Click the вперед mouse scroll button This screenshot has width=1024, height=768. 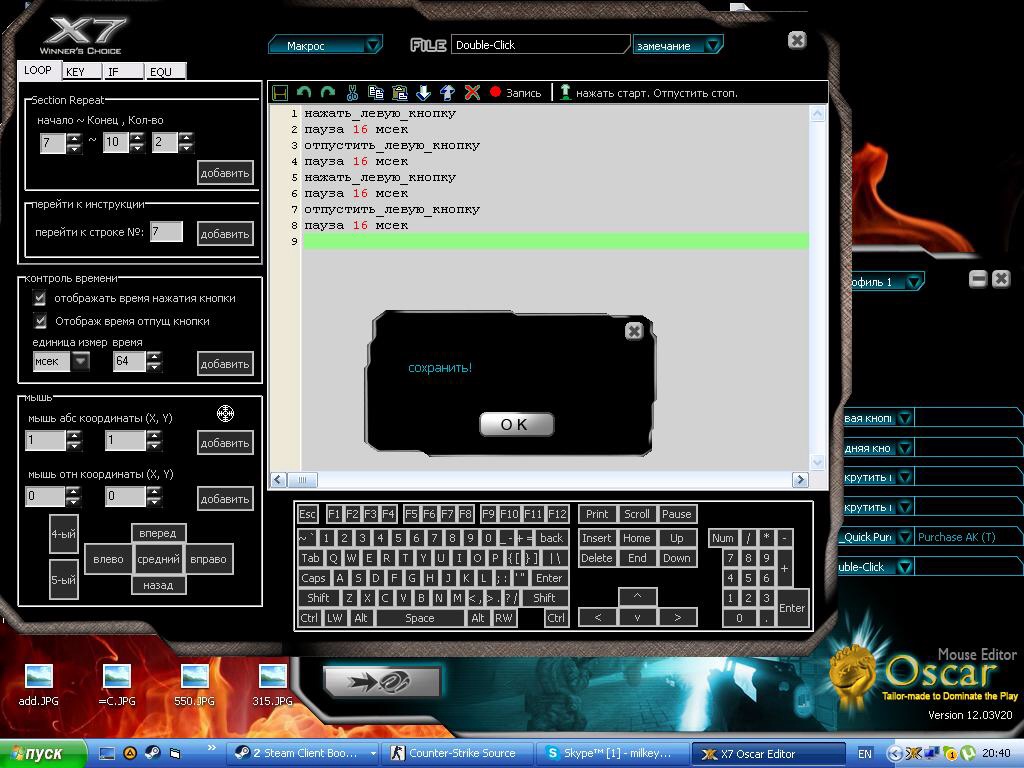coord(158,533)
